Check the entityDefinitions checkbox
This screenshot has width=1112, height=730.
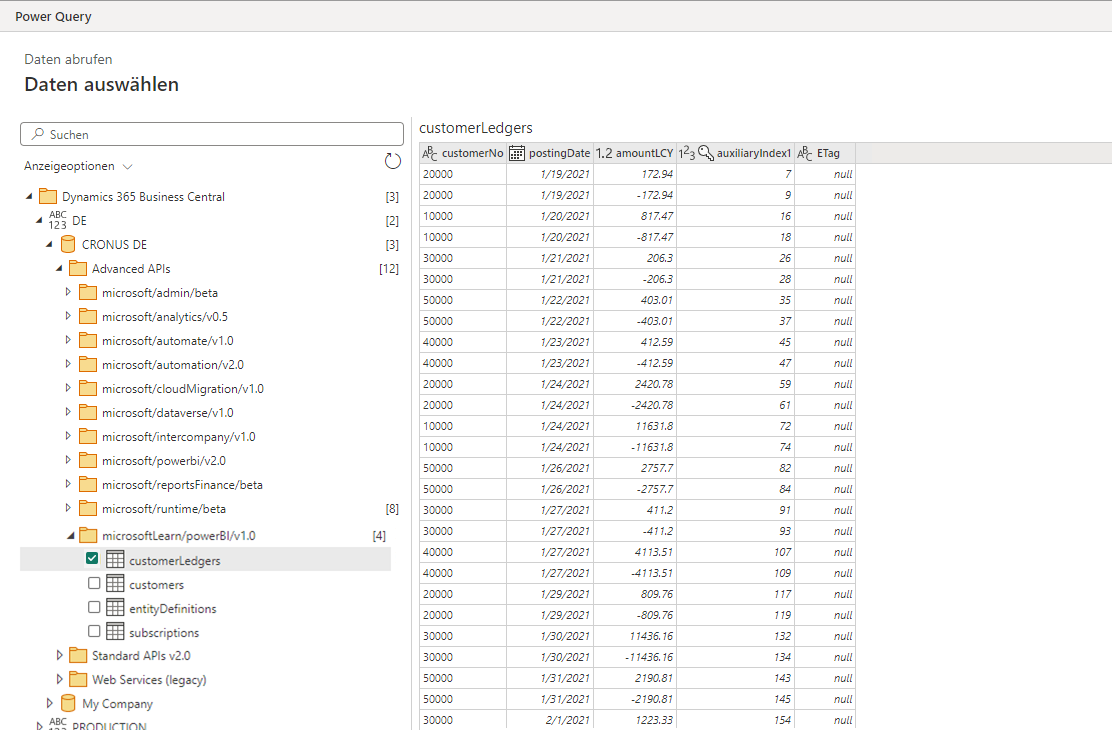[x=94, y=607]
